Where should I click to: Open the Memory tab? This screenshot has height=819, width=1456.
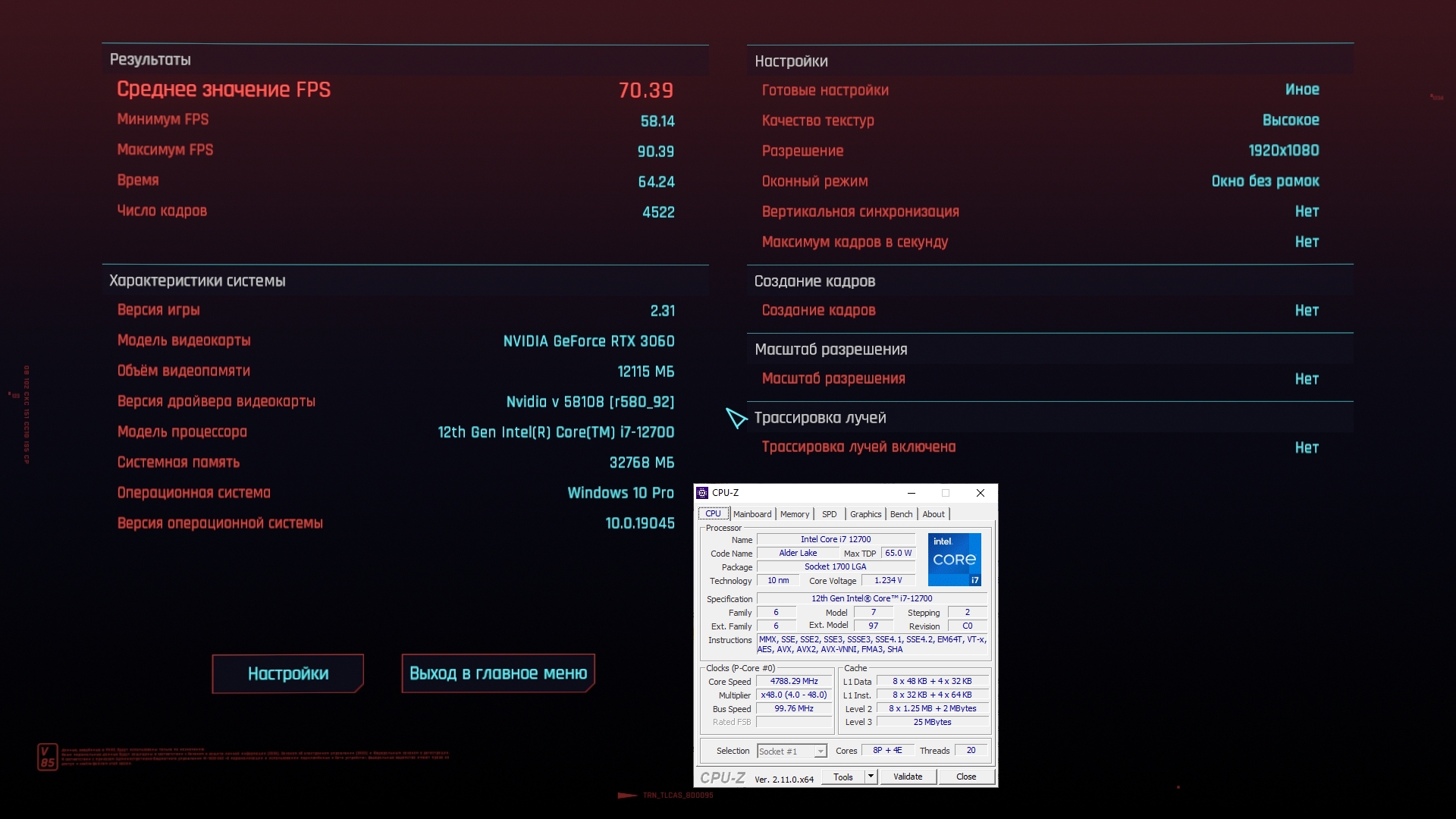794,514
